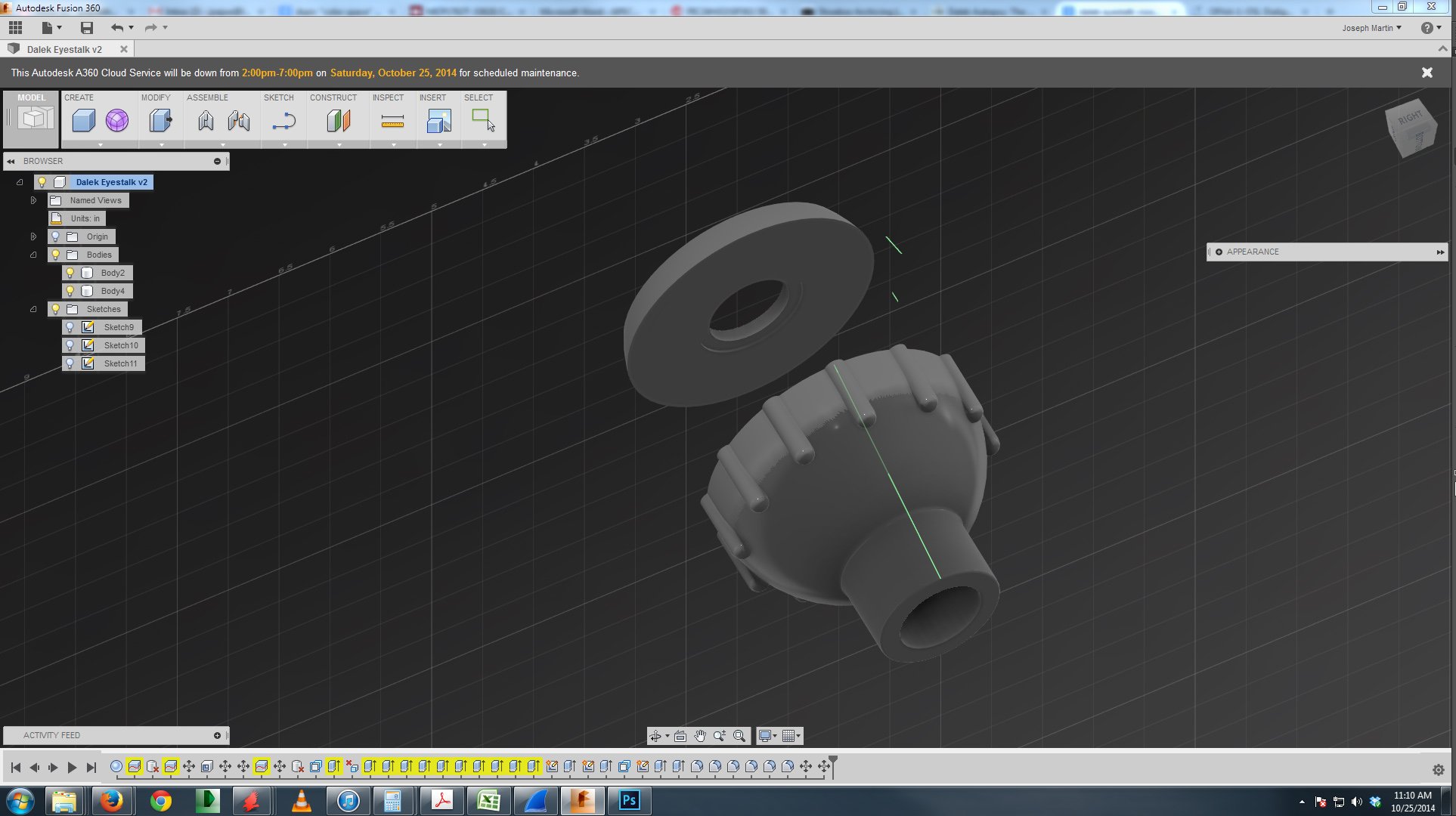Activate the Select tool
The image size is (1456, 816).
click(483, 121)
